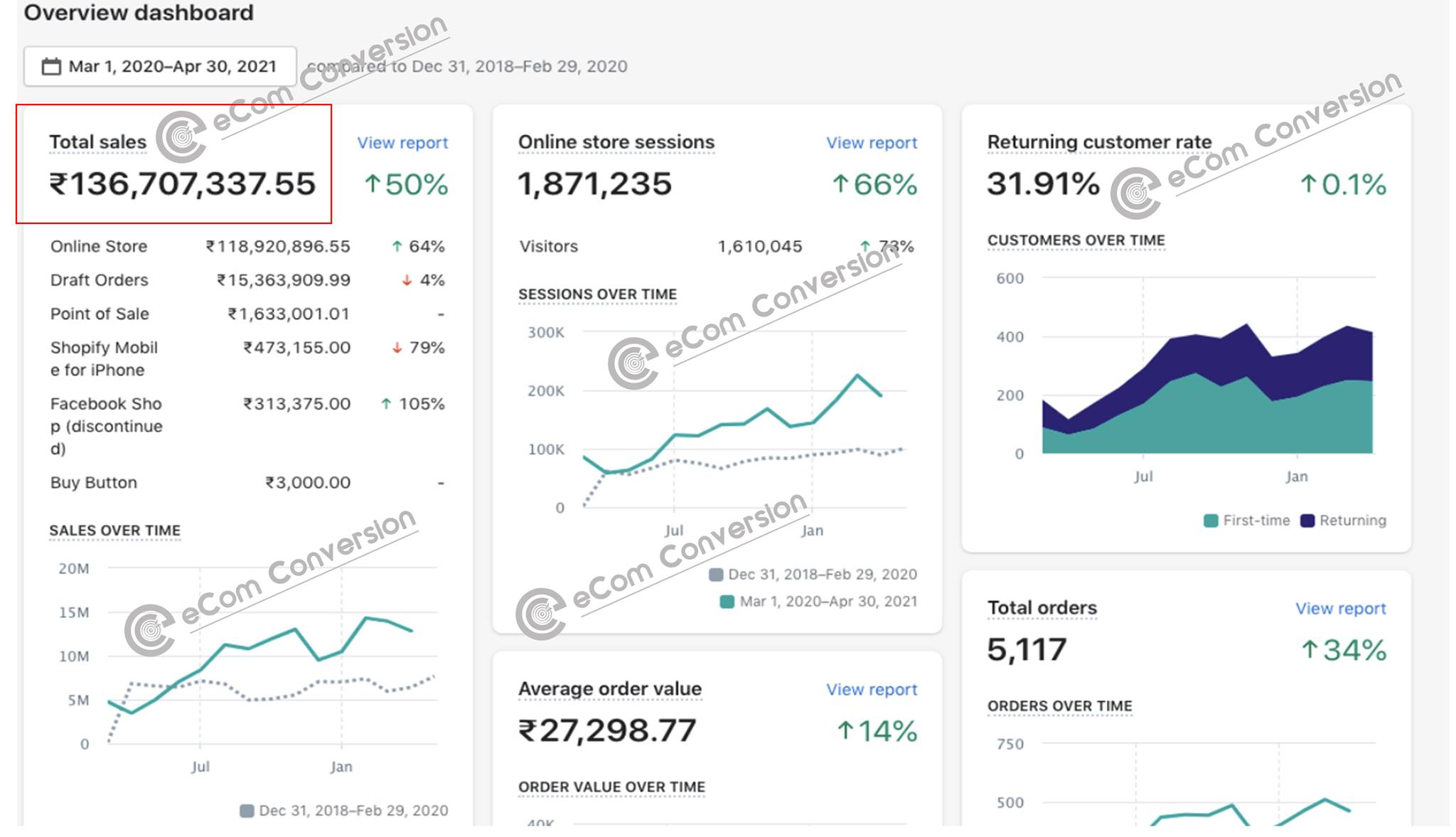Open View report for Average order value
The width and height of the screenshot is (1456, 837).
(872, 690)
